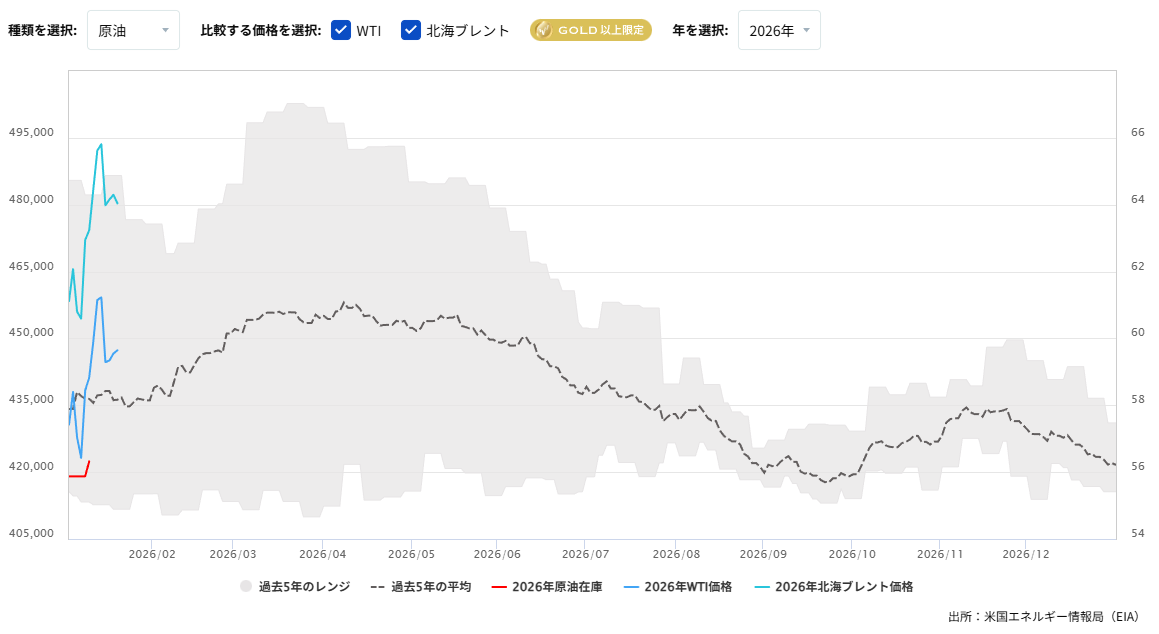The height and width of the screenshot is (634, 1159).
Task: Click the GOLD以上限定 badge icon
Action: pos(591,30)
